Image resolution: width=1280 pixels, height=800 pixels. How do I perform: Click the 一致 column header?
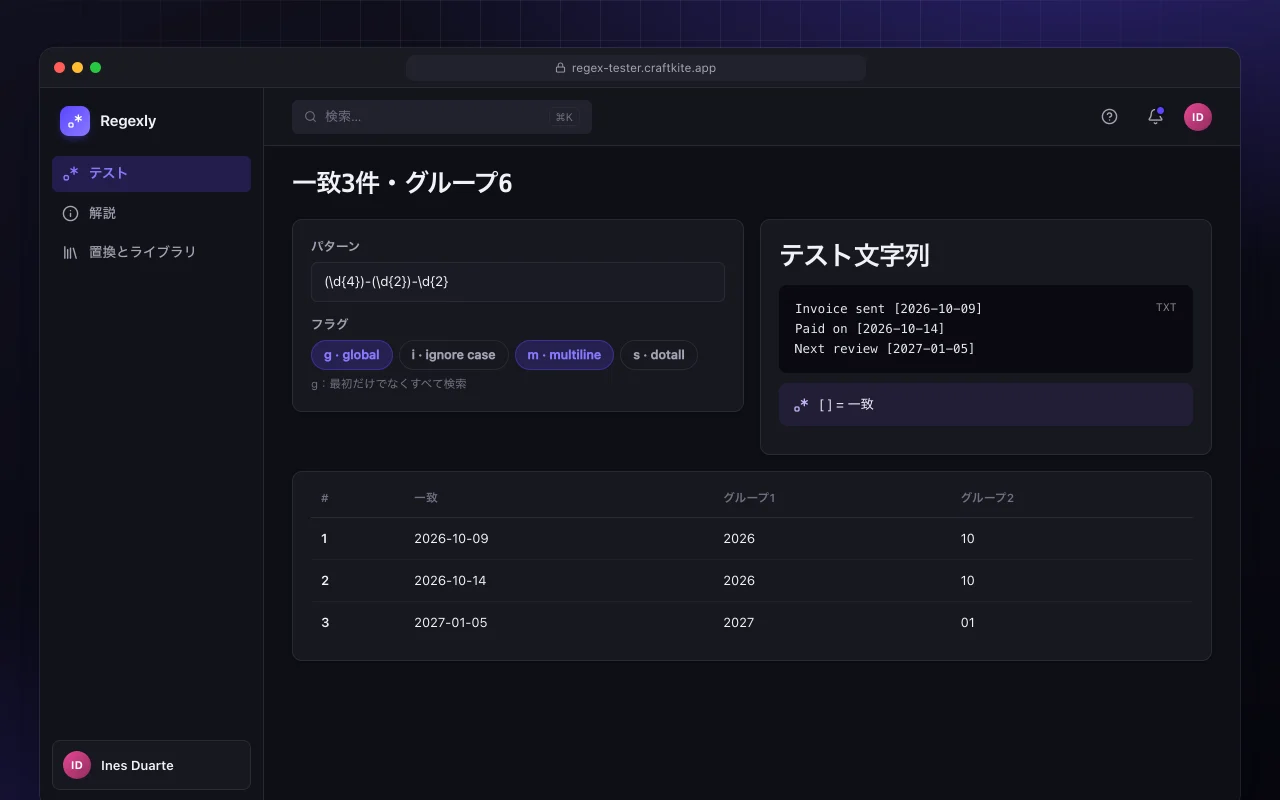point(426,498)
